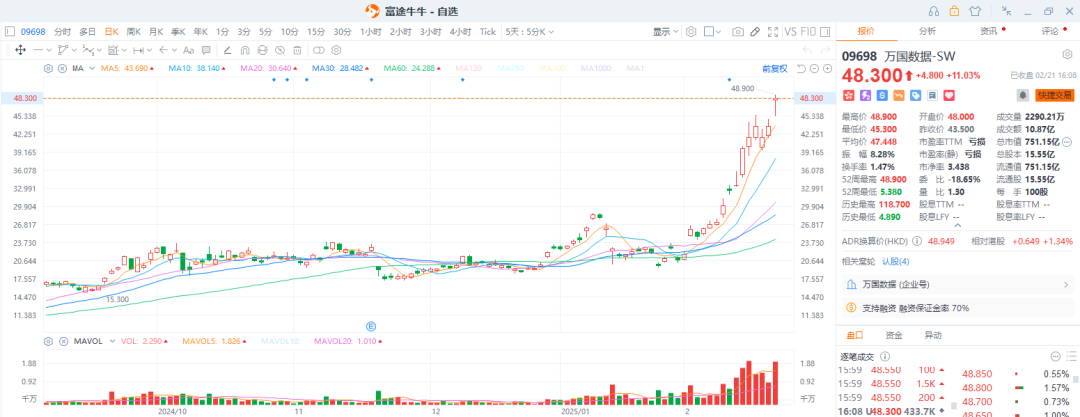Enter fullscreen chart mode
Viewport: 1080px width, 417px height.
click(x=773, y=32)
